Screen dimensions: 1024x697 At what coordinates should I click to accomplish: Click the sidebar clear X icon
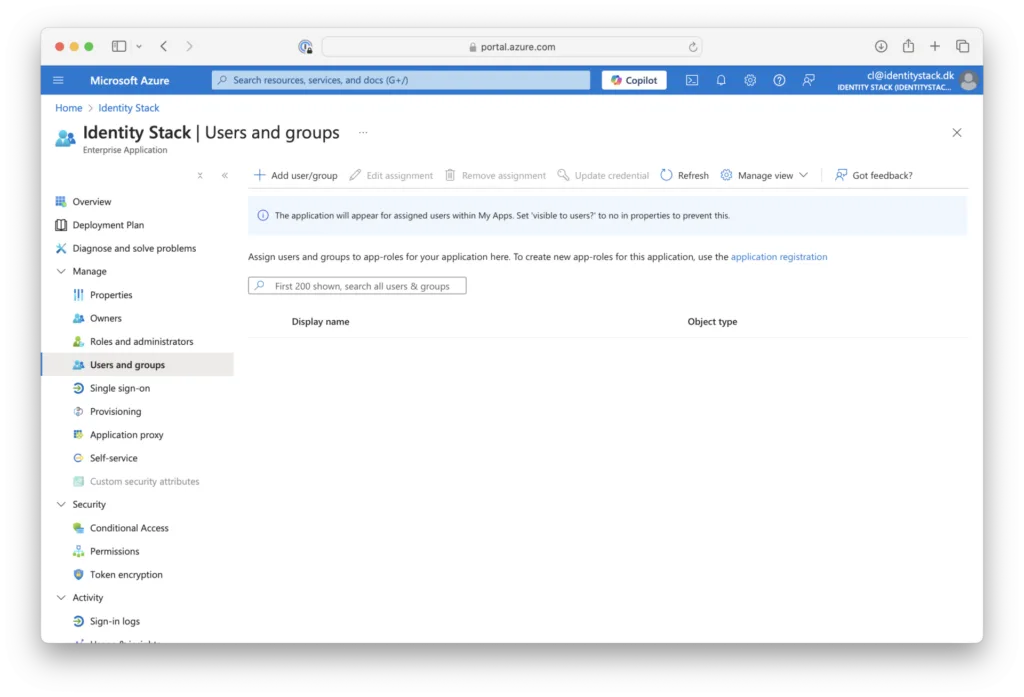point(200,175)
